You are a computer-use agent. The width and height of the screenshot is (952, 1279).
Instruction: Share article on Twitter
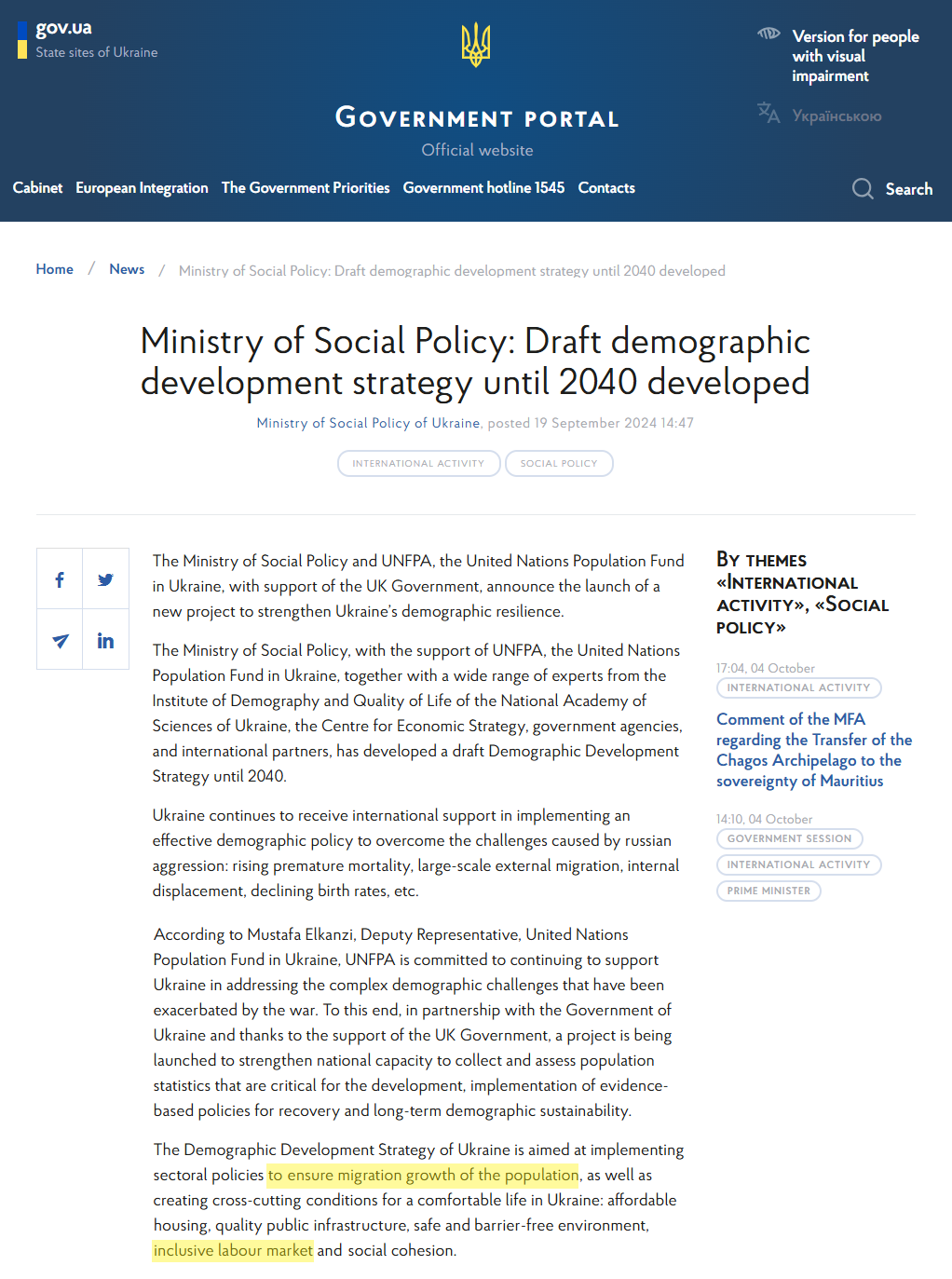[105, 579]
